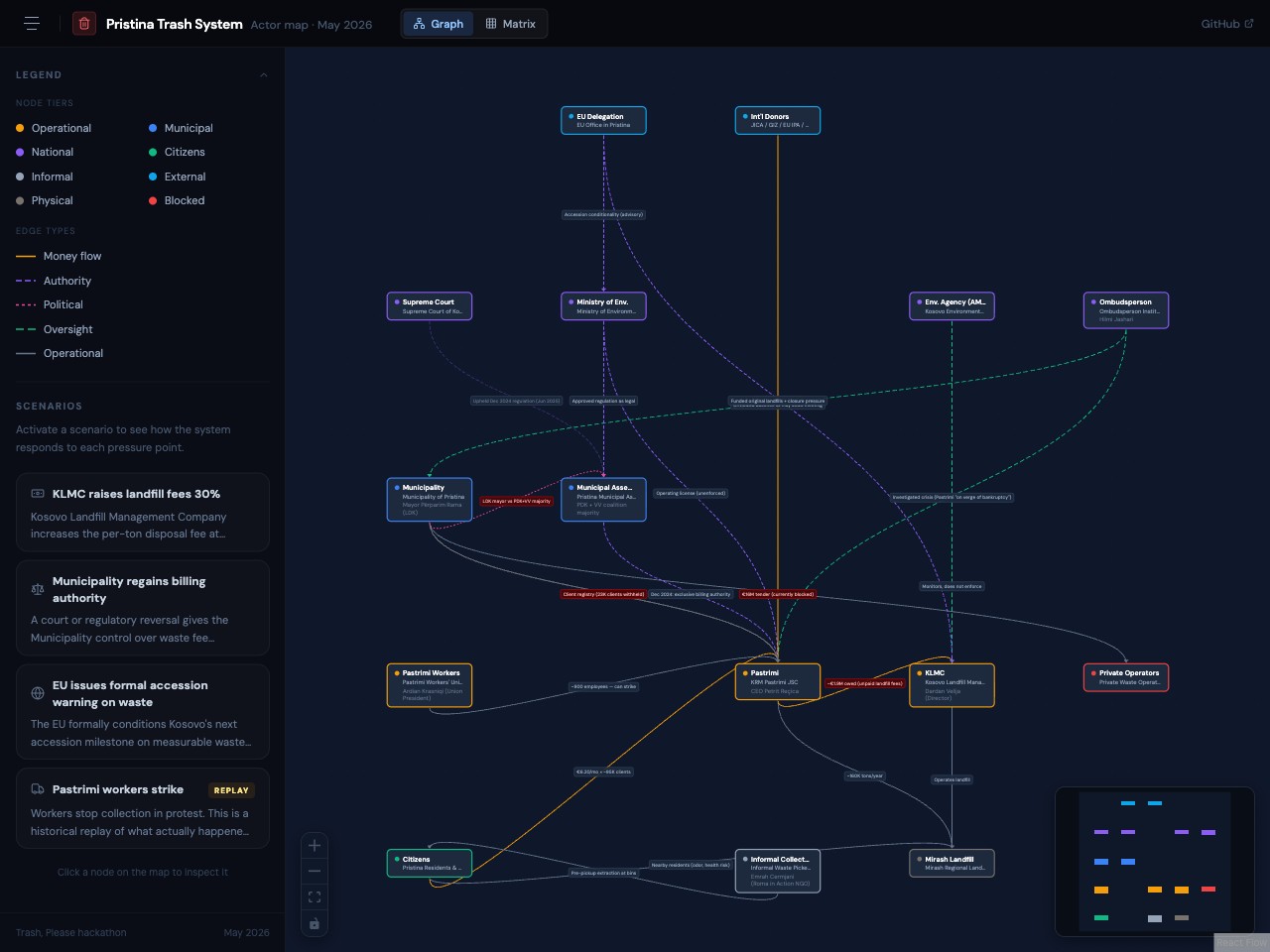This screenshot has height=952, width=1270.
Task: Zoom in with the plus control
Action: pyautogui.click(x=315, y=846)
